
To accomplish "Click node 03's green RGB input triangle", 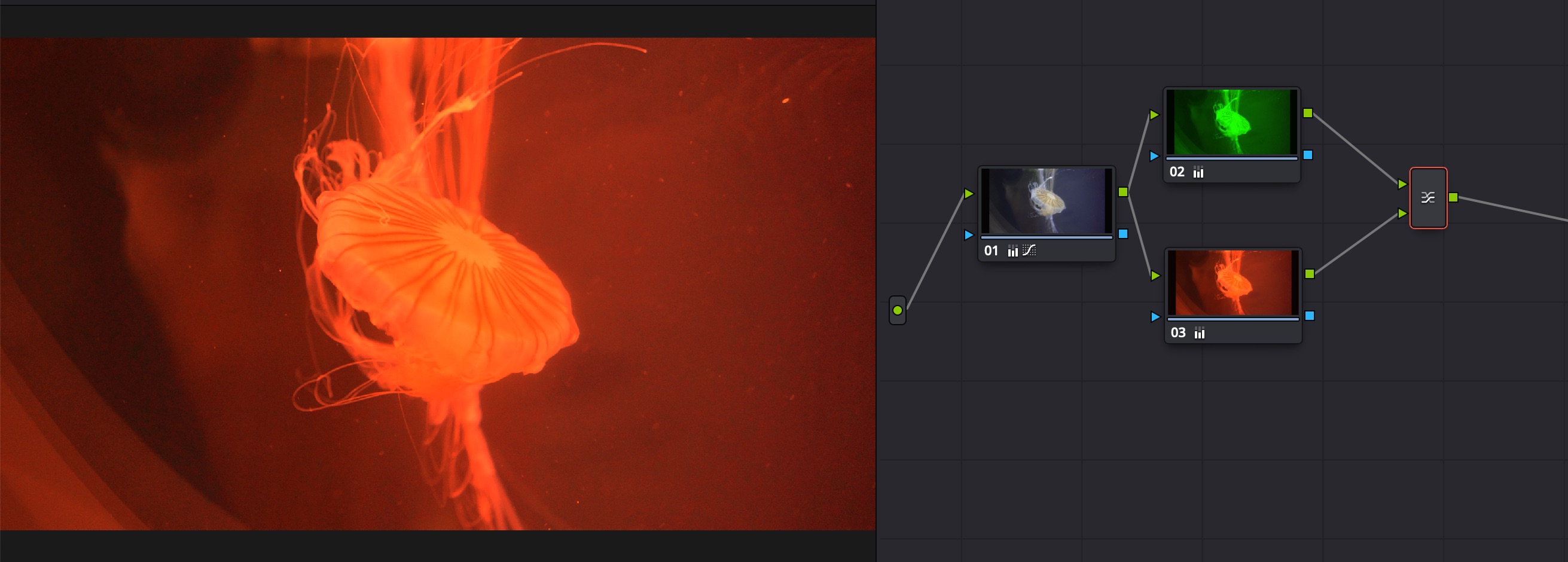I will coord(1155,276).
